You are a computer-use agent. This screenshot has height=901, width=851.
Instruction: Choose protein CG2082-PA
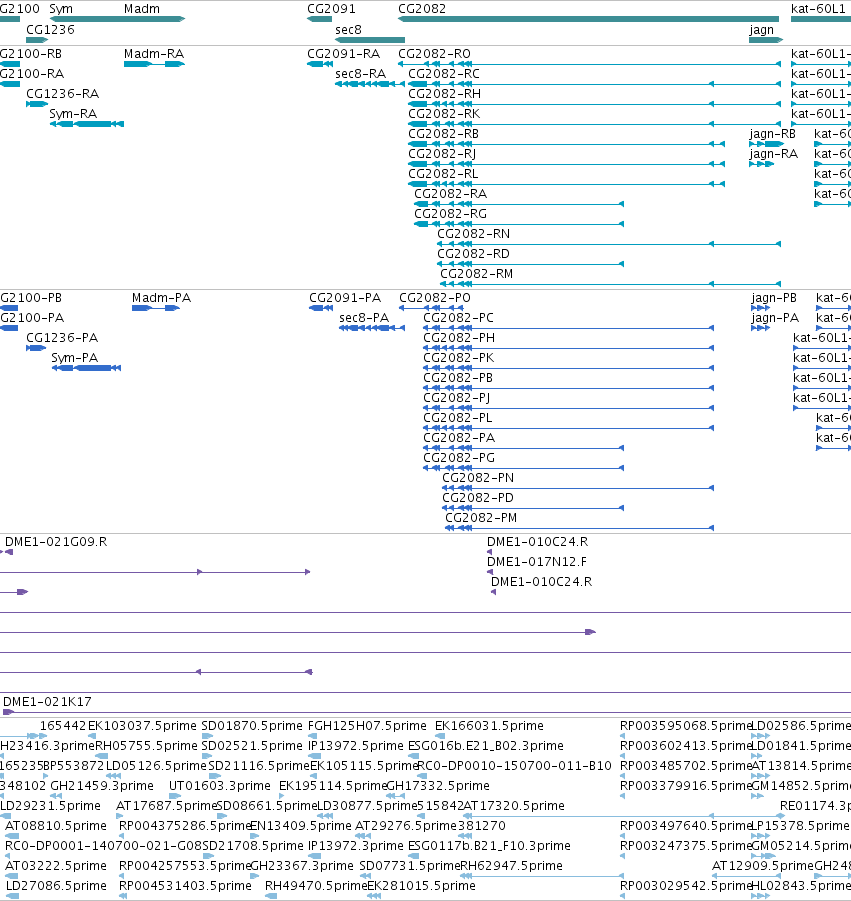[459, 438]
